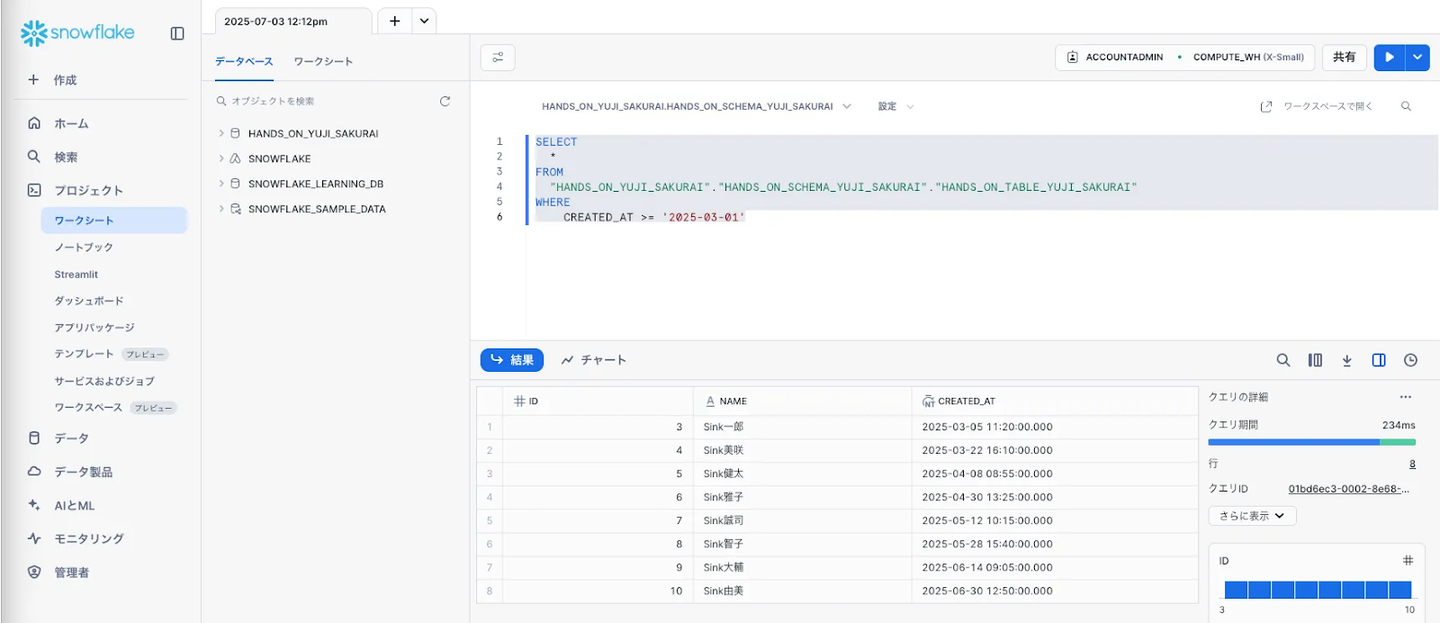Switch to the チャート view
Screen dimensions: 1440x623
coord(594,360)
